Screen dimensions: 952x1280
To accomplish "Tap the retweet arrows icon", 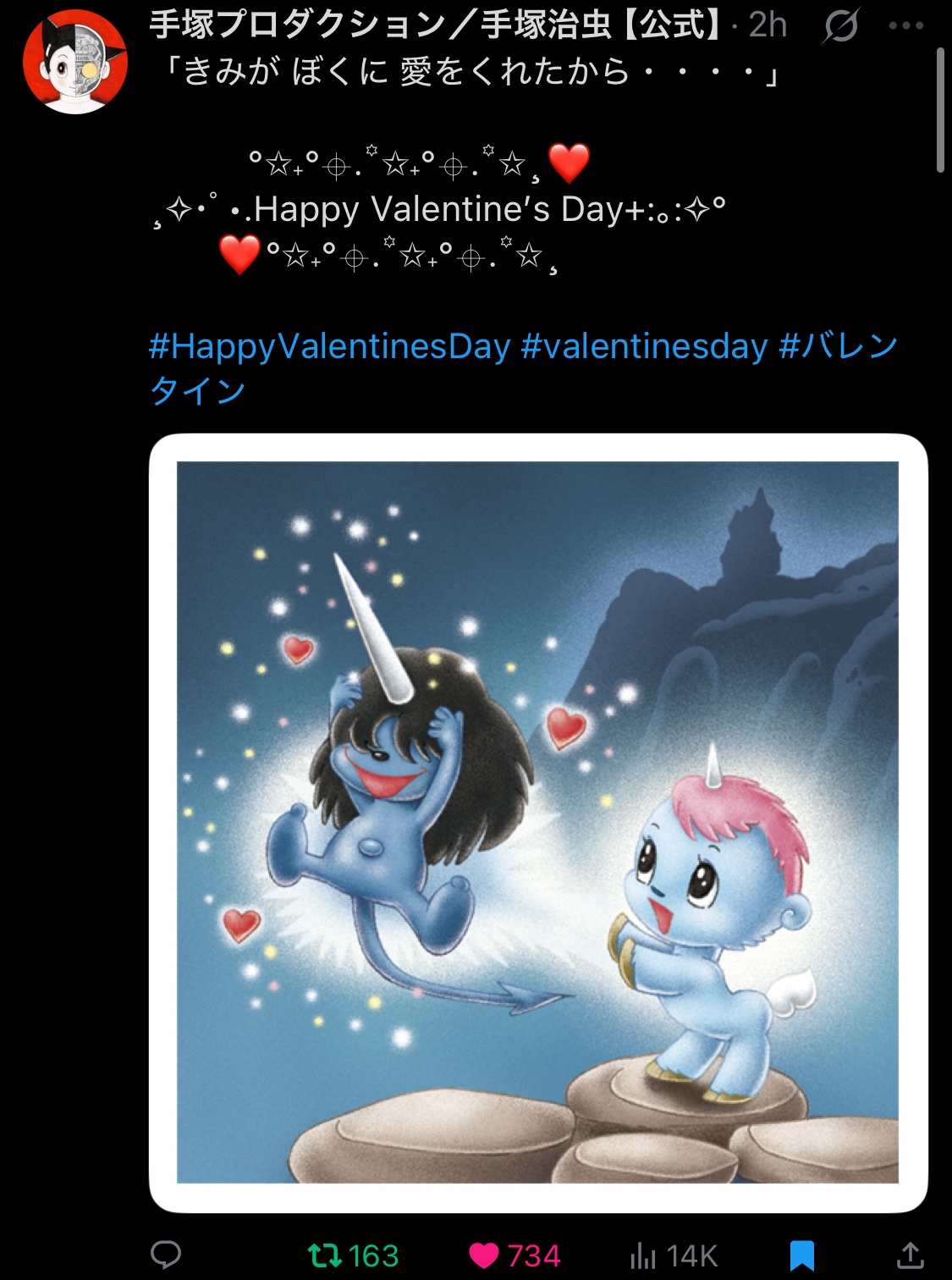I will tap(324, 1254).
